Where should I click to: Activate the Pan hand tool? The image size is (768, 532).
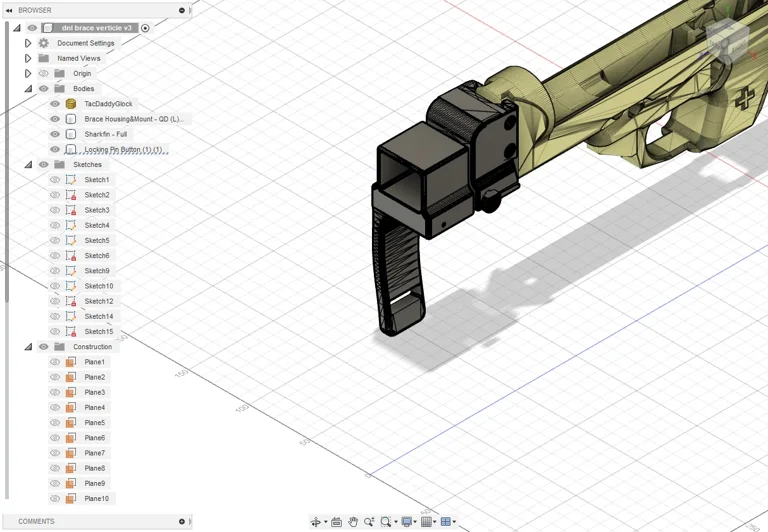353,522
